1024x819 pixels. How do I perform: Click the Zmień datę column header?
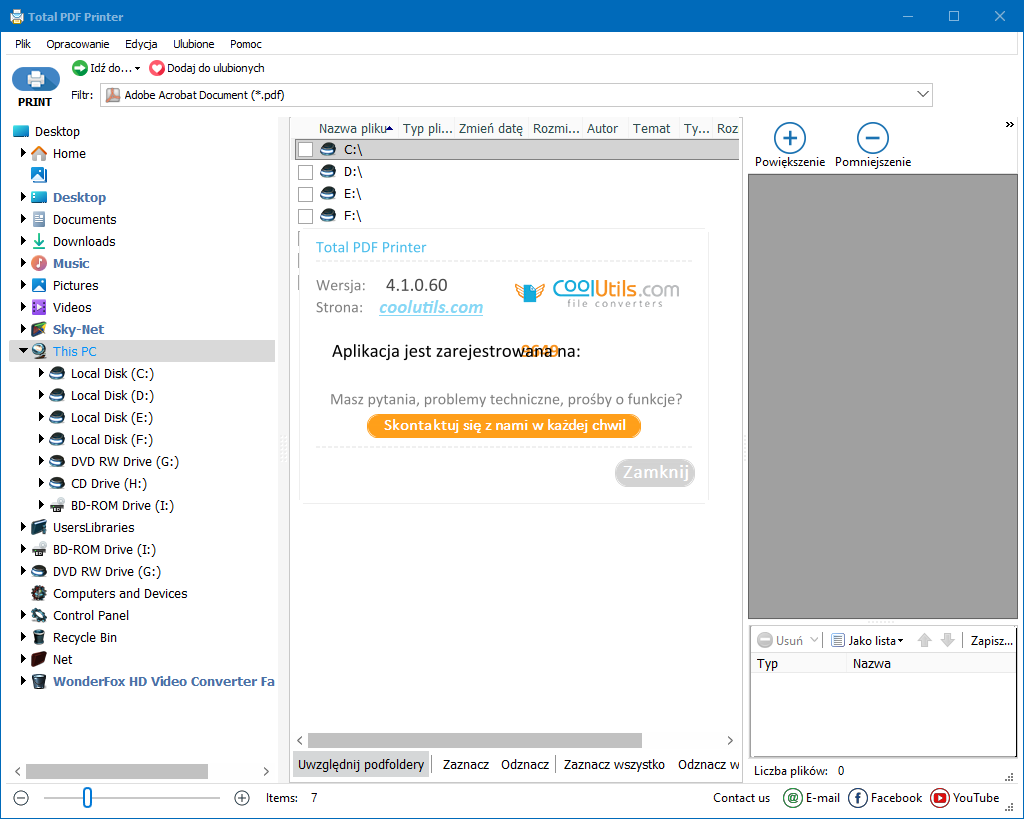[x=490, y=129]
